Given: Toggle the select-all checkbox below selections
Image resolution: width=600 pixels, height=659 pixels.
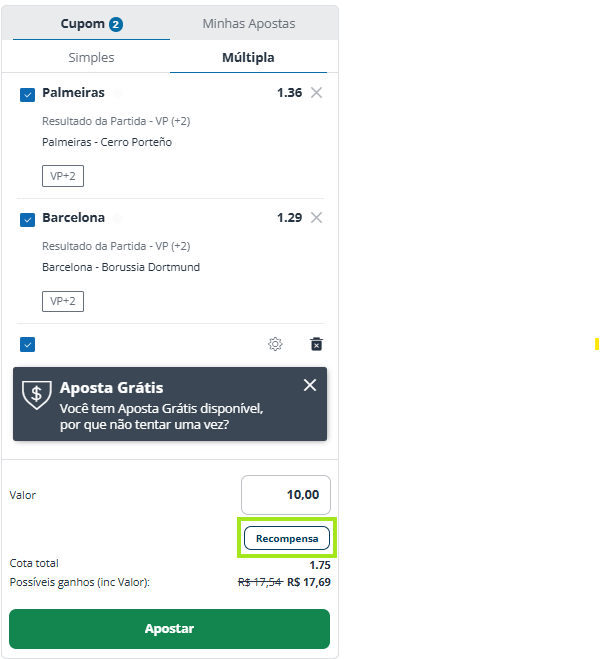Looking at the screenshot, I should [x=28, y=345].
